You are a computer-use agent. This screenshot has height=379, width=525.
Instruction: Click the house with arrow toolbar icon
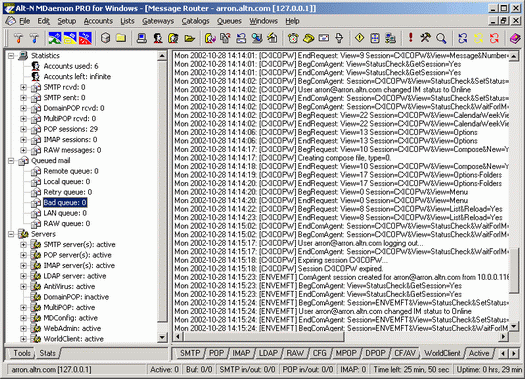coord(272,38)
